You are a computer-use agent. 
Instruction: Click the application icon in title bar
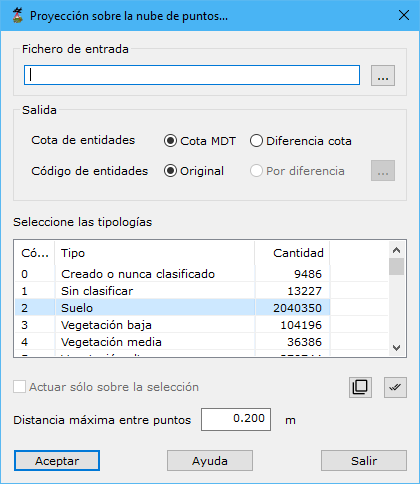click(x=18, y=15)
